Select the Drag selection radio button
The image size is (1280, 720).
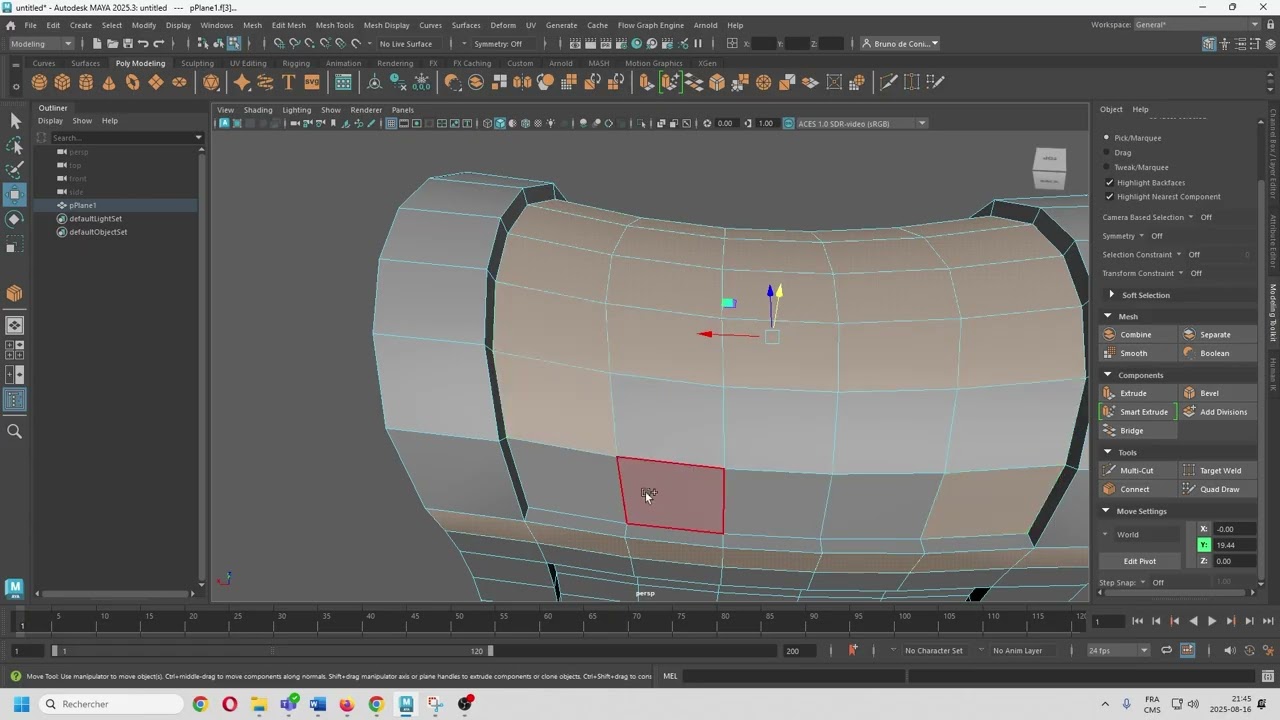pyautogui.click(x=1107, y=153)
